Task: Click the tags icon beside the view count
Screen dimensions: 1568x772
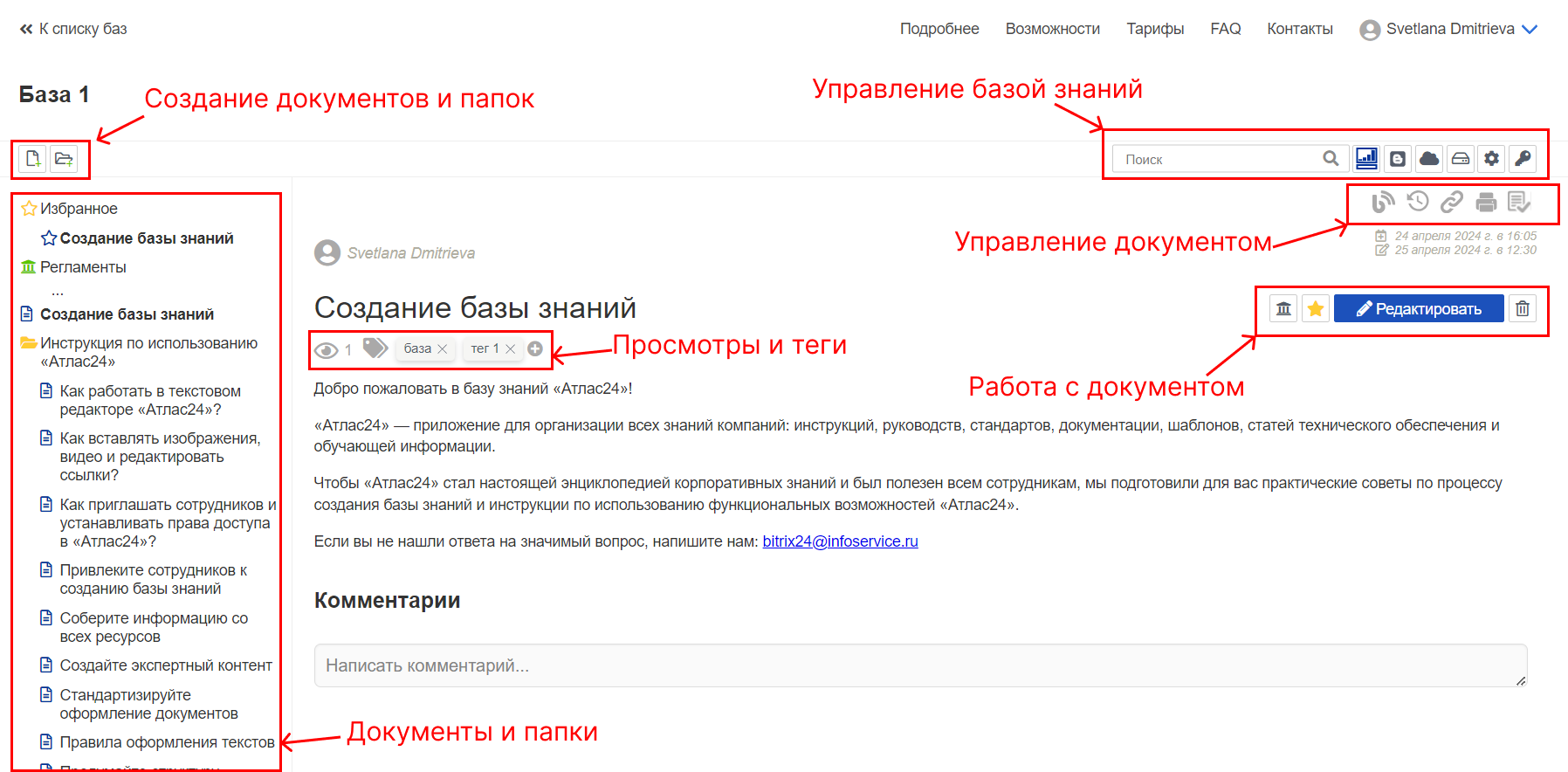Action: pyautogui.click(x=375, y=348)
